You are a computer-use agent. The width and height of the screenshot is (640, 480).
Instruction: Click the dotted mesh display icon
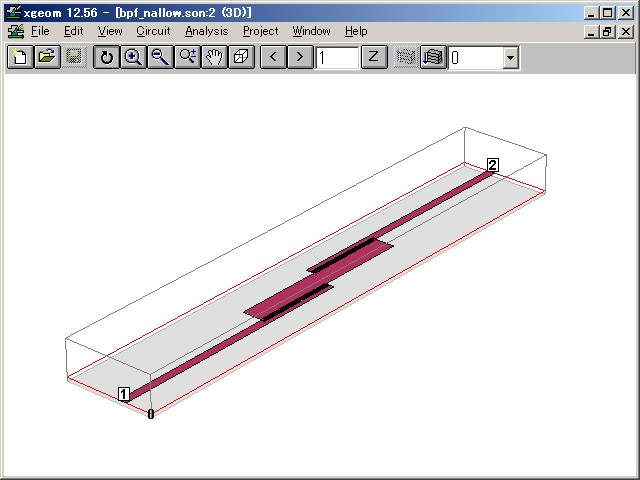point(406,57)
